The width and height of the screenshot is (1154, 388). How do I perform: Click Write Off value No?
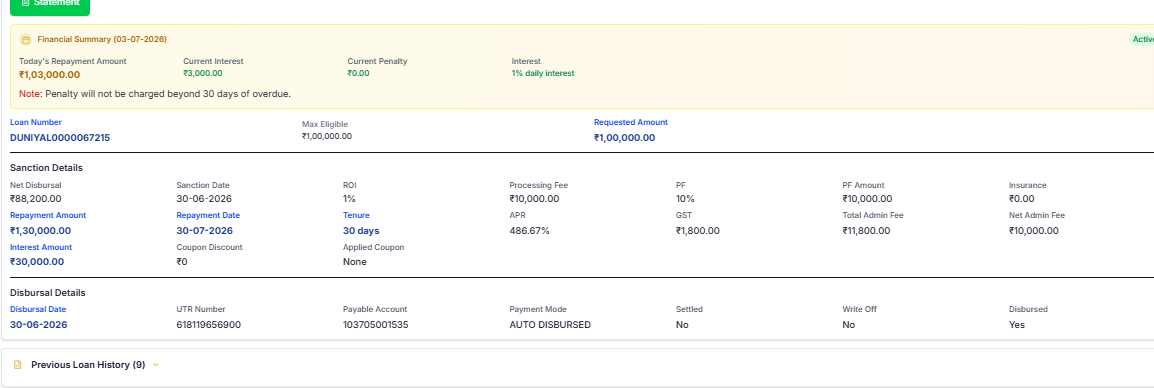849,325
